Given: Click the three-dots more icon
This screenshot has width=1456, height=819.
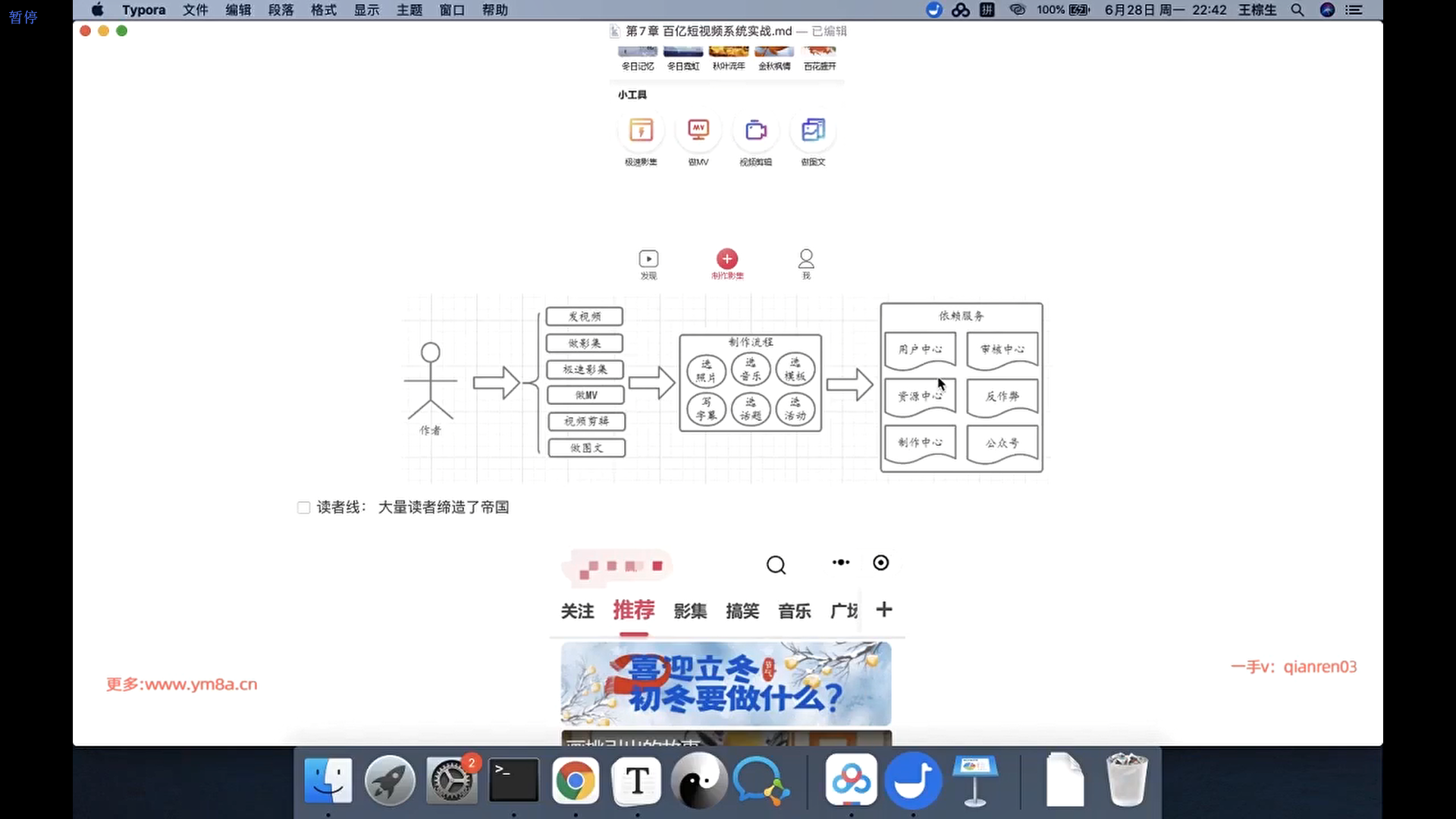Looking at the screenshot, I should [841, 563].
